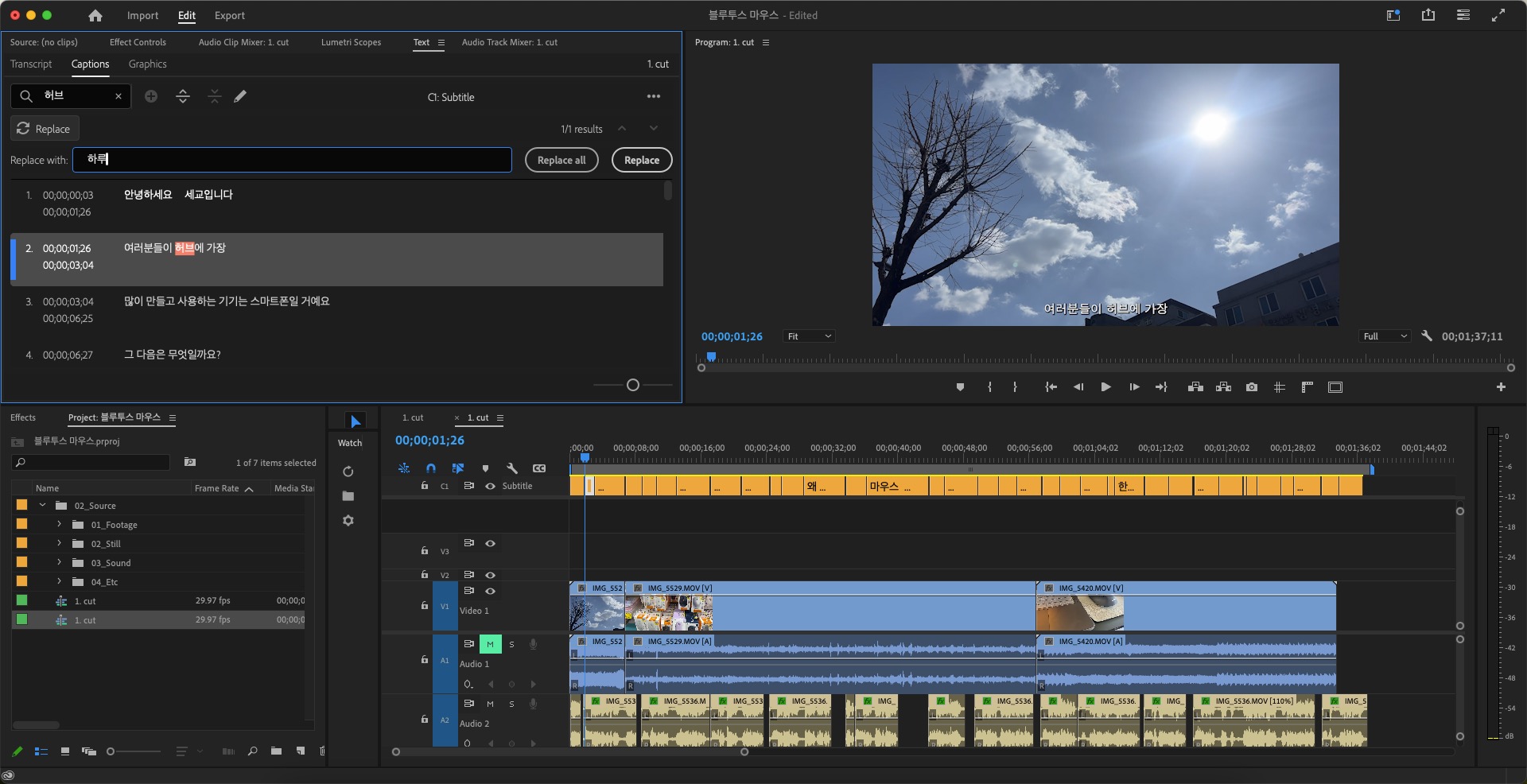Toggle Subtitle track eye visibility
This screenshot has width=1527, height=784.
point(490,486)
